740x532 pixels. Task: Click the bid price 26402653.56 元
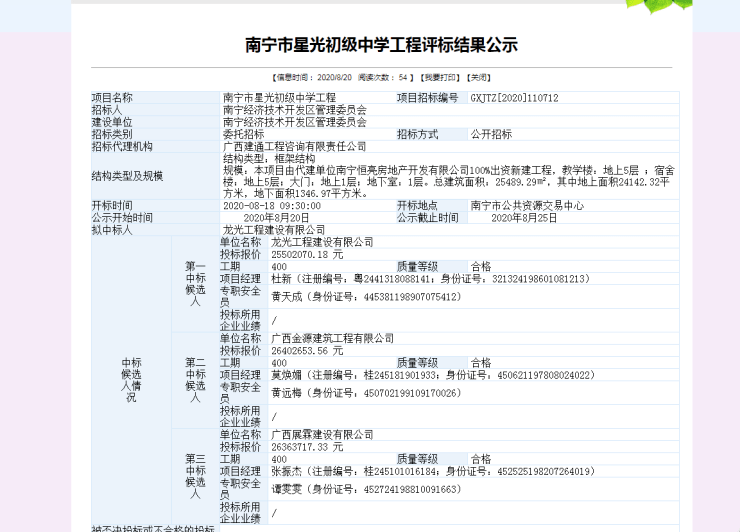pyautogui.click(x=307, y=351)
